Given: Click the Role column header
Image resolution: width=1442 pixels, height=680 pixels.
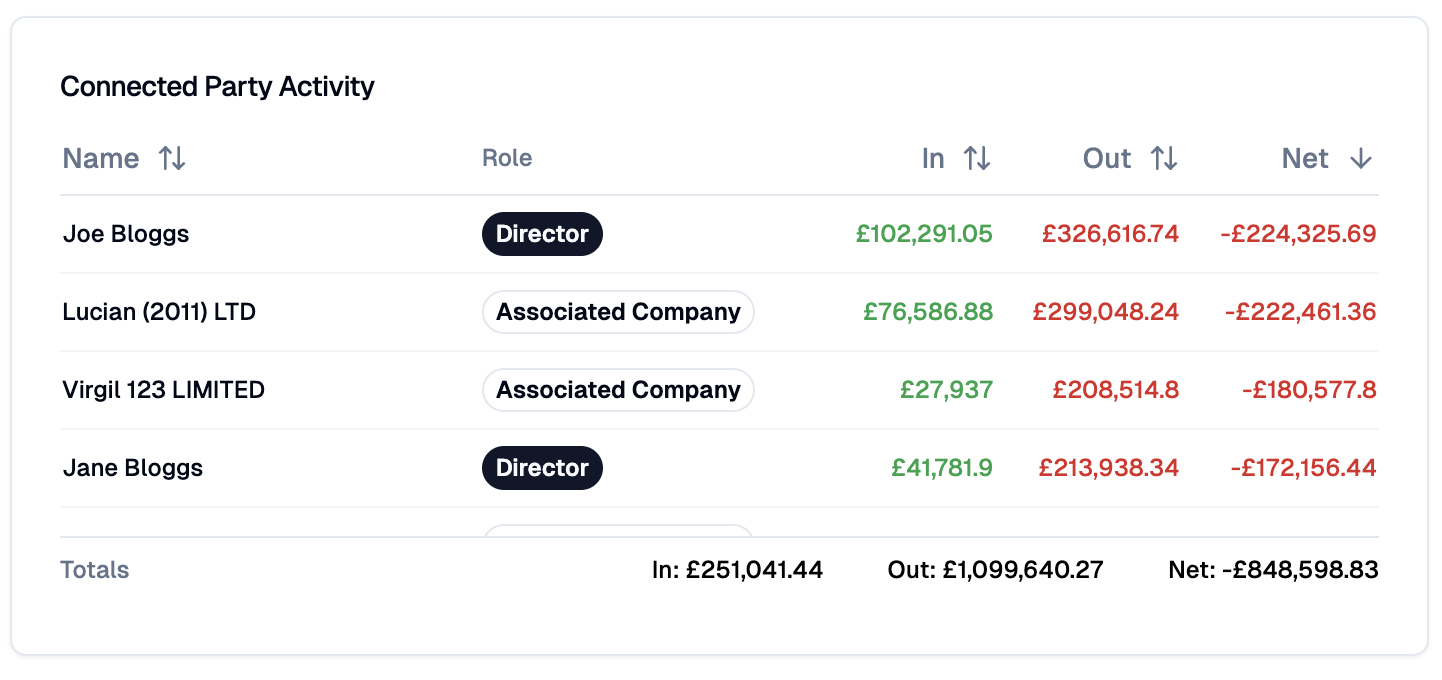Looking at the screenshot, I should 507,158.
